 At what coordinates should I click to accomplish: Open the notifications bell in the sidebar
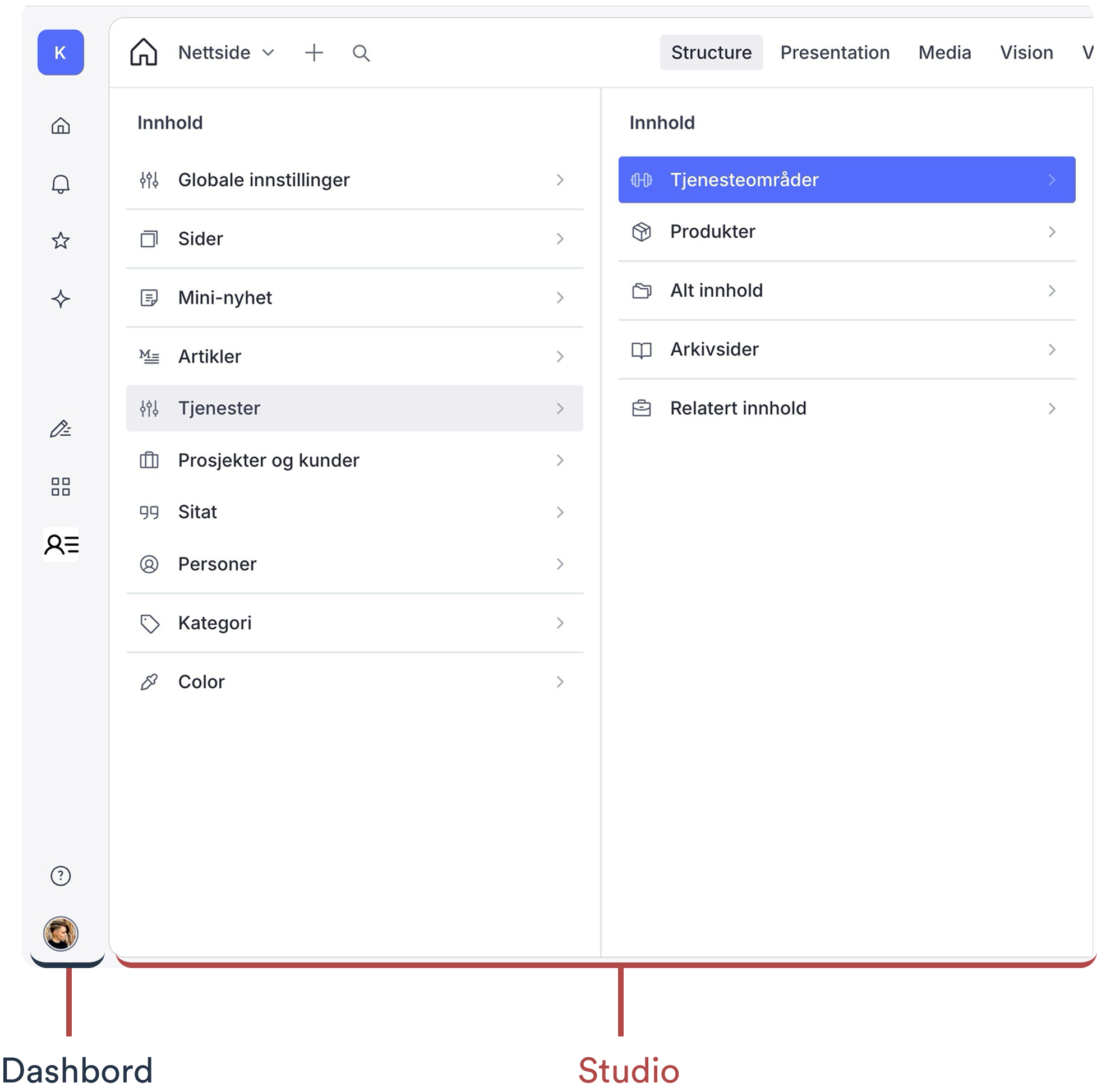tap(61, 184)
